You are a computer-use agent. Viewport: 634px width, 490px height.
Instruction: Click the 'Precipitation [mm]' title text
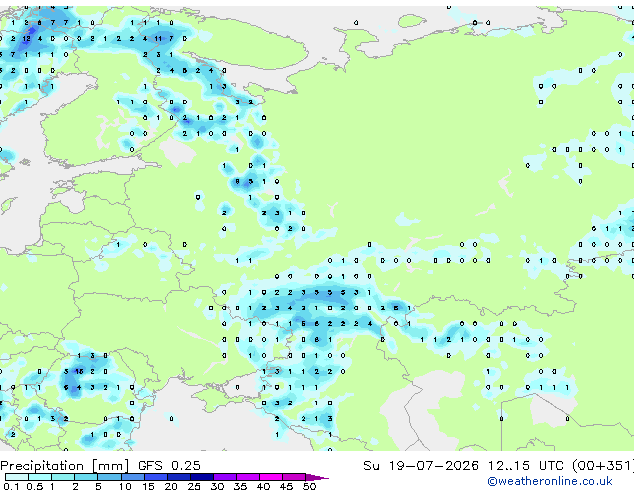click(x=65, y=466)
